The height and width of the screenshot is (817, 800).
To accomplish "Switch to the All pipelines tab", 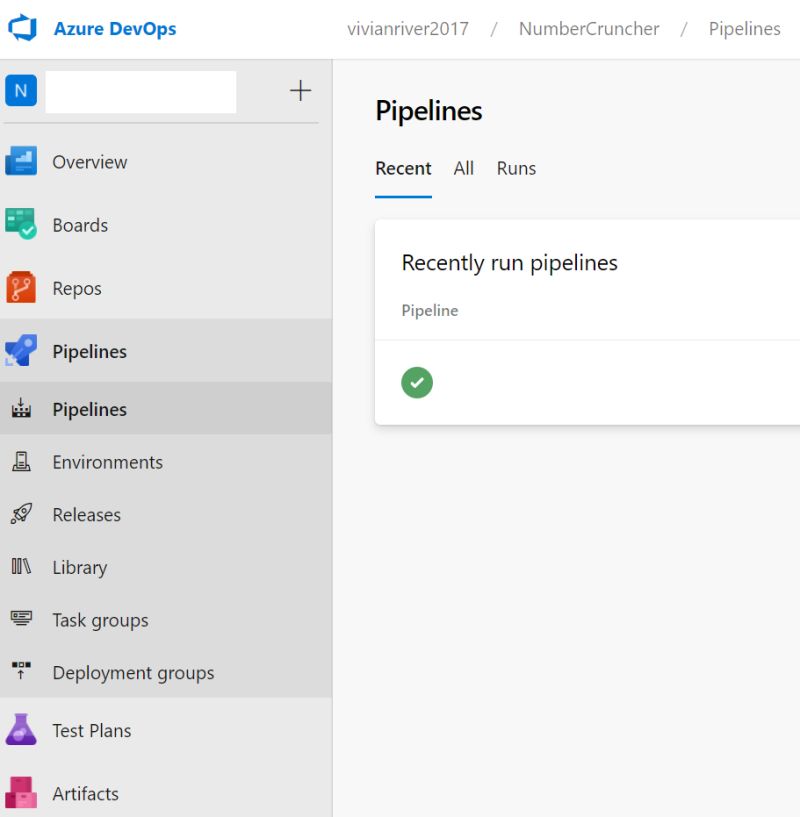I will click(463, 168).
